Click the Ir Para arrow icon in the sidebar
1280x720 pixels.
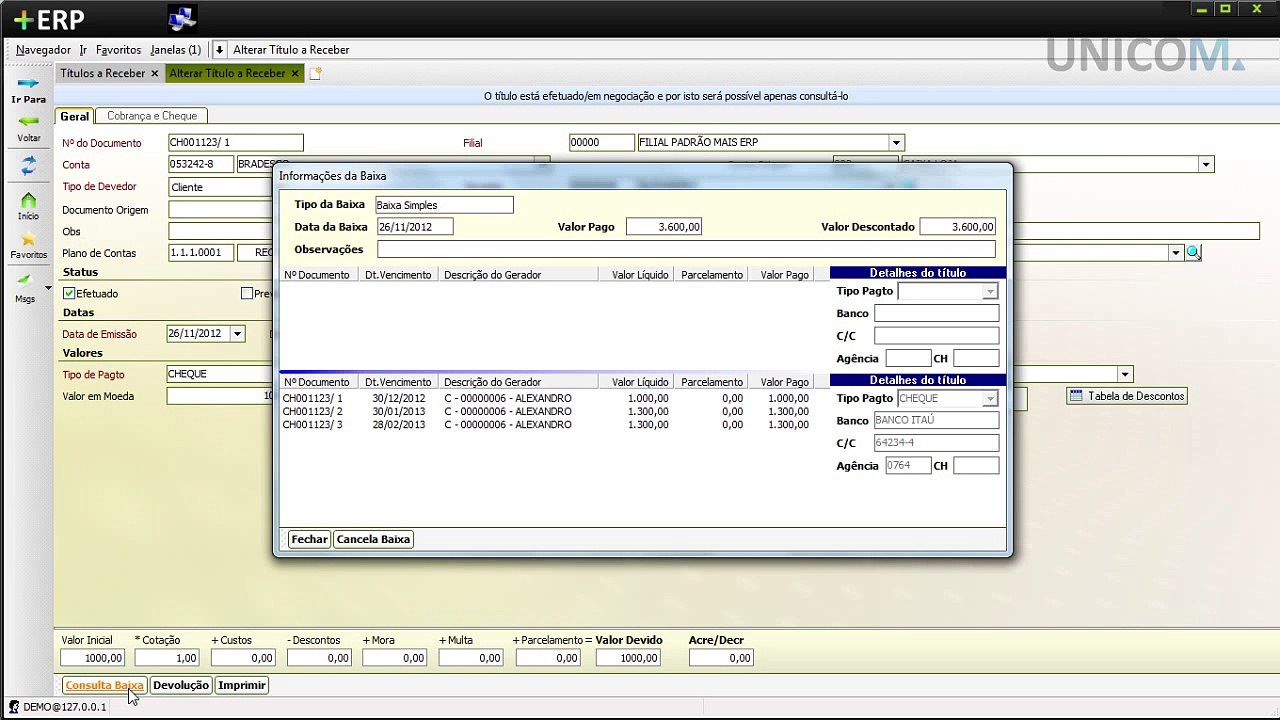click(28, 84)
